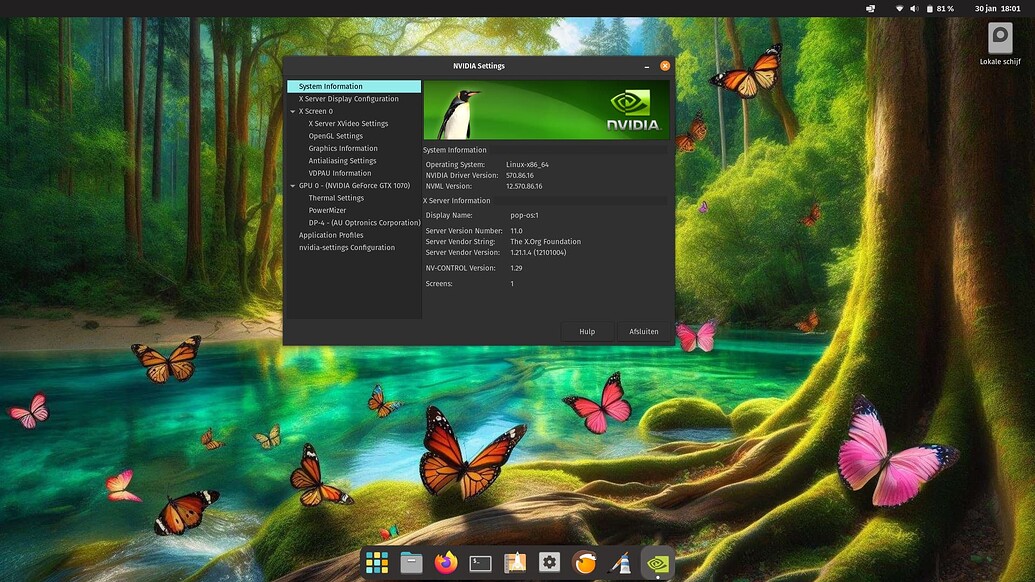Collapse the GPU 0 GeForce GTX 1070 section
This screenshot has width=1035, height=582.
293,185
